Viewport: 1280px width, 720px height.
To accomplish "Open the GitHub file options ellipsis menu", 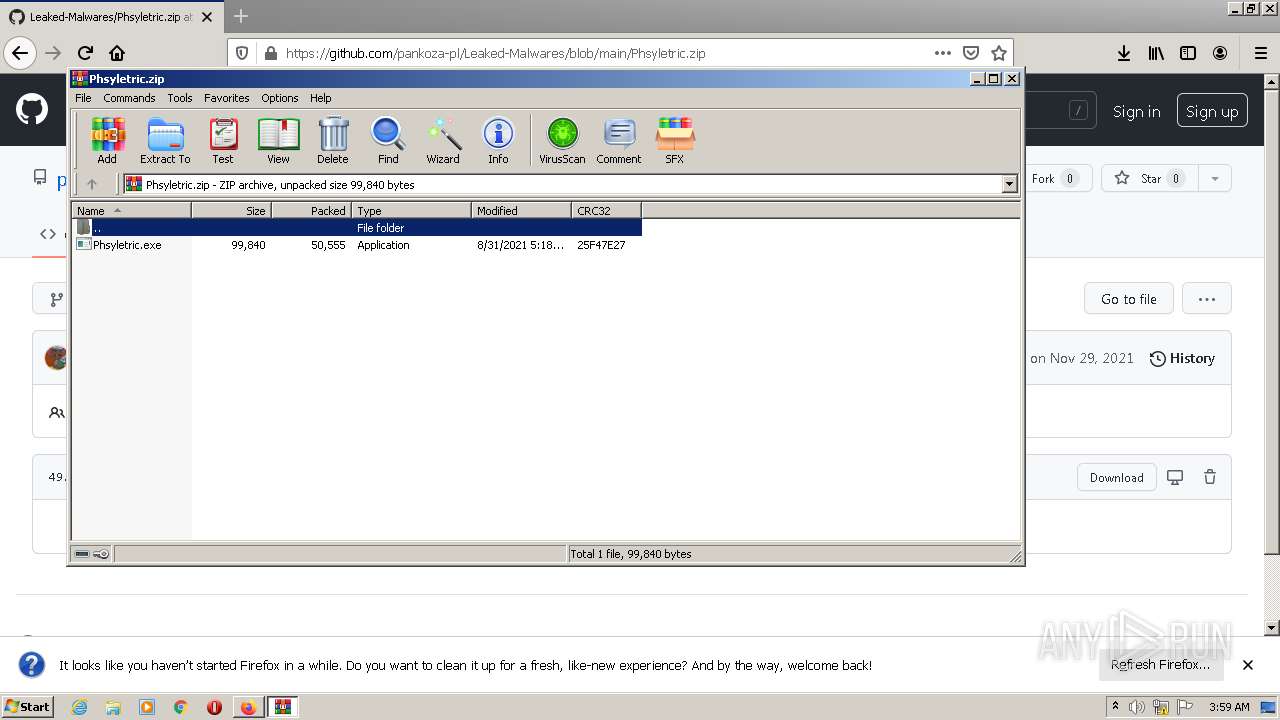I will 1206,299.
